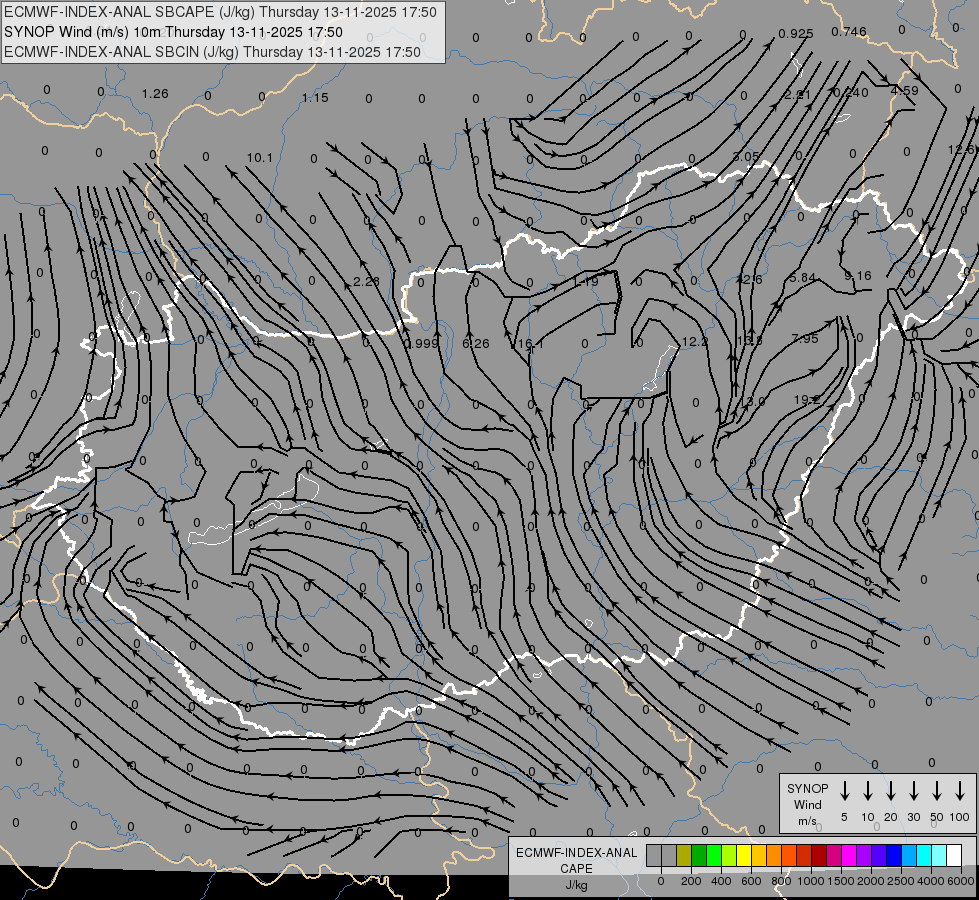Pick the bright magenta CAPE legend swatch
The height and width of the screenshot is (900, 979).
click(x=849, y=856)
